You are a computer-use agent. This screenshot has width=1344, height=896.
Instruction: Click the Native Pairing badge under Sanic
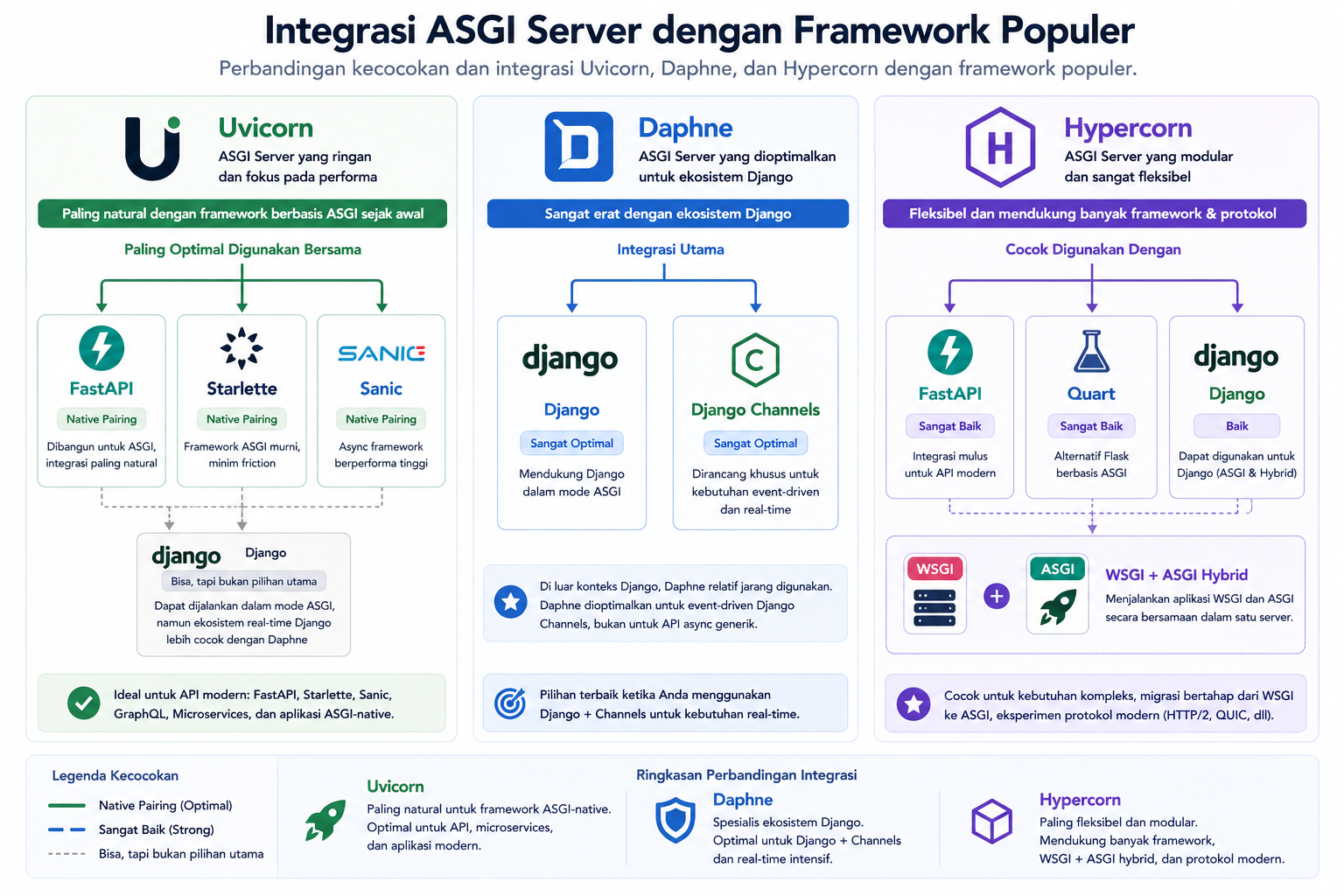click(x=381, y=419)
